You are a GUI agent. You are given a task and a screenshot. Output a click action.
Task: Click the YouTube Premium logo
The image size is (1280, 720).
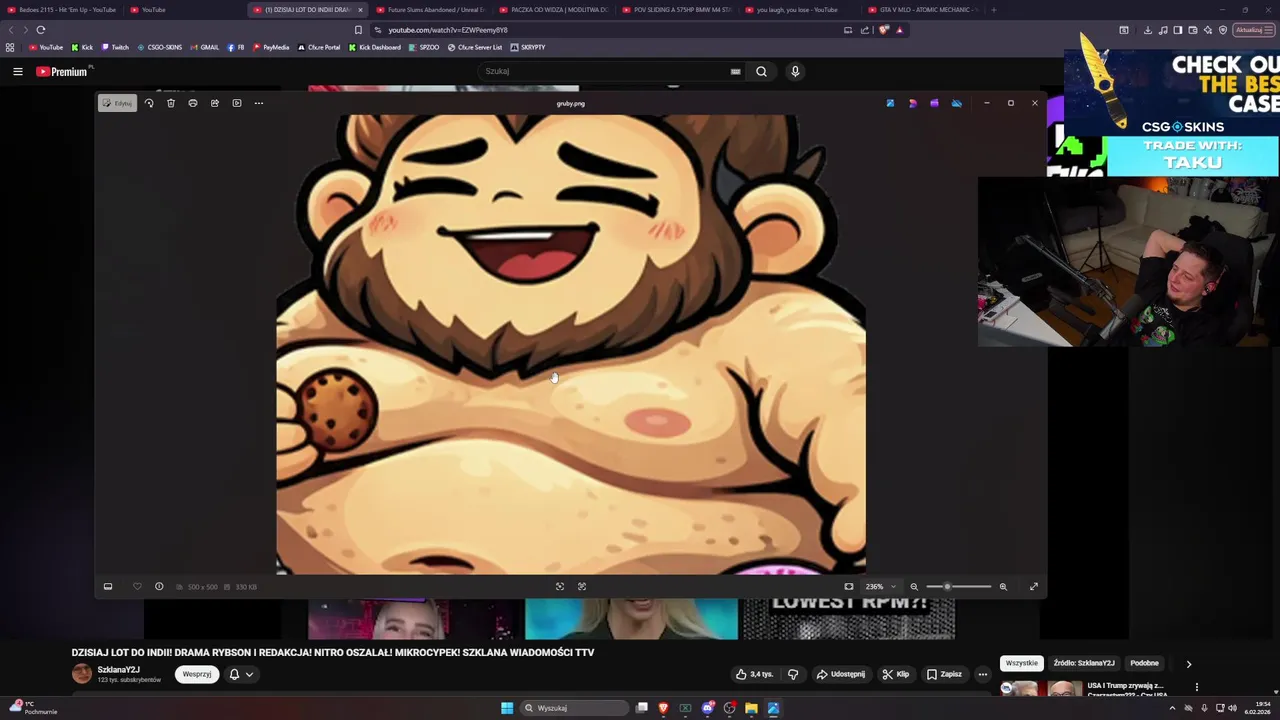click(62, 71)
